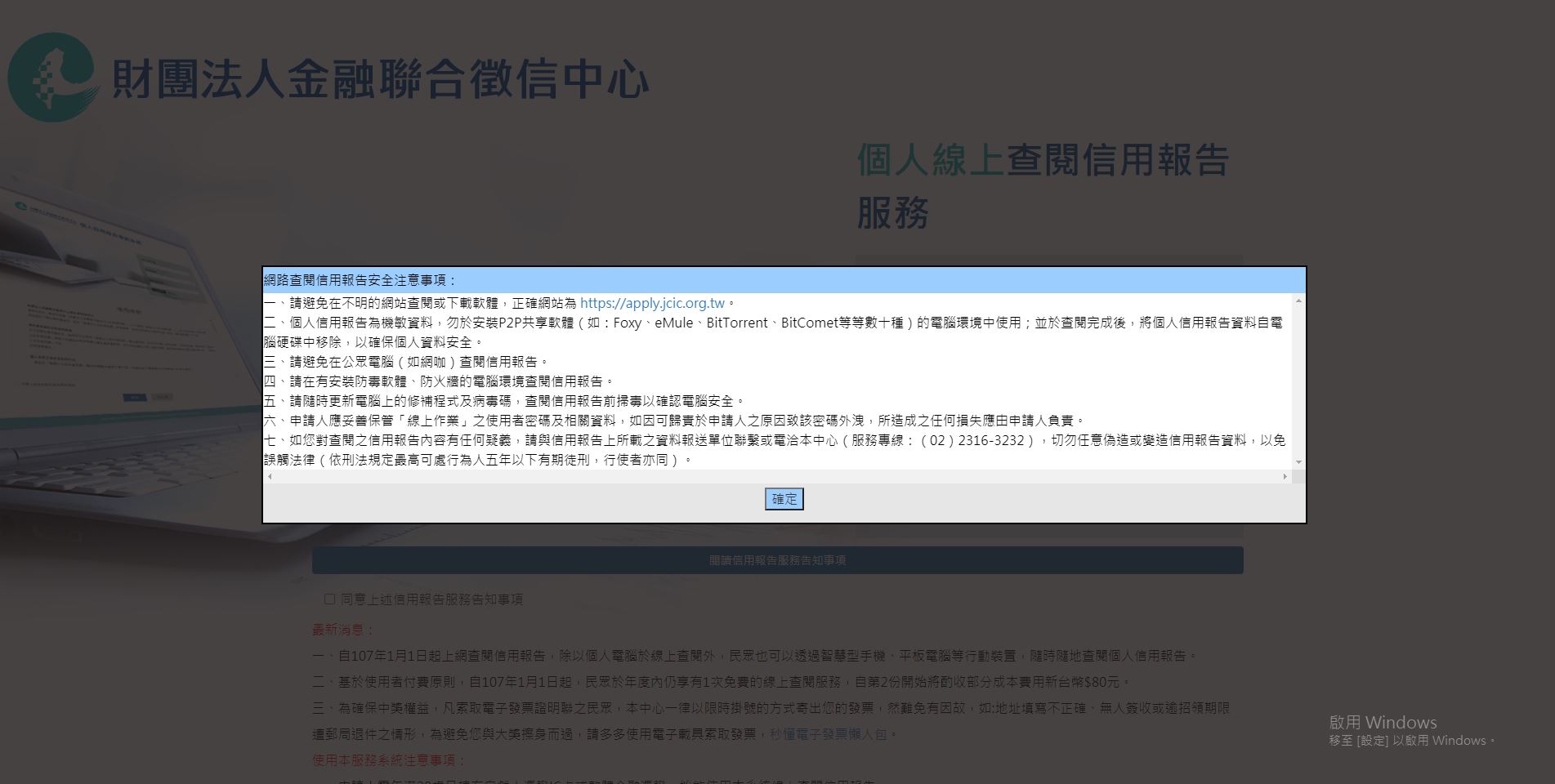Open the 秒懂電子發票懶人包 link

[x=828, y=734]
